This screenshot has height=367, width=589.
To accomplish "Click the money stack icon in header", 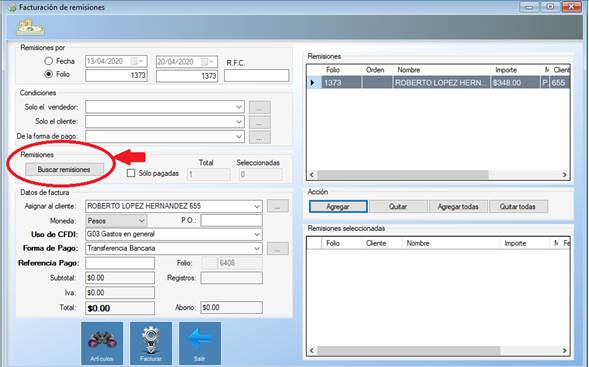I will (30, 27).
